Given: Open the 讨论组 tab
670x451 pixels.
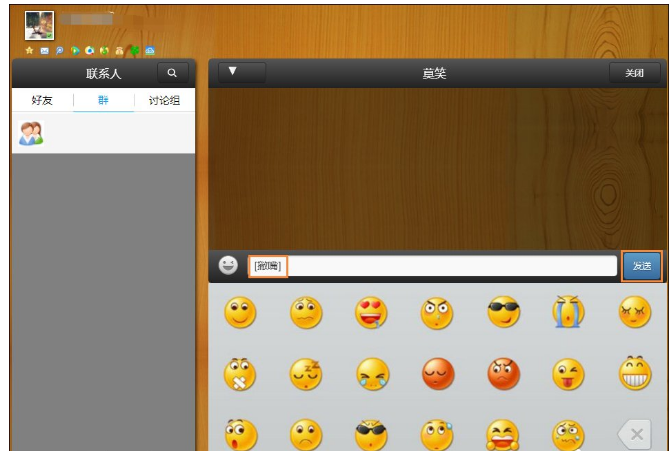Looking at the screenshot, I should click(x=164, y=100).
